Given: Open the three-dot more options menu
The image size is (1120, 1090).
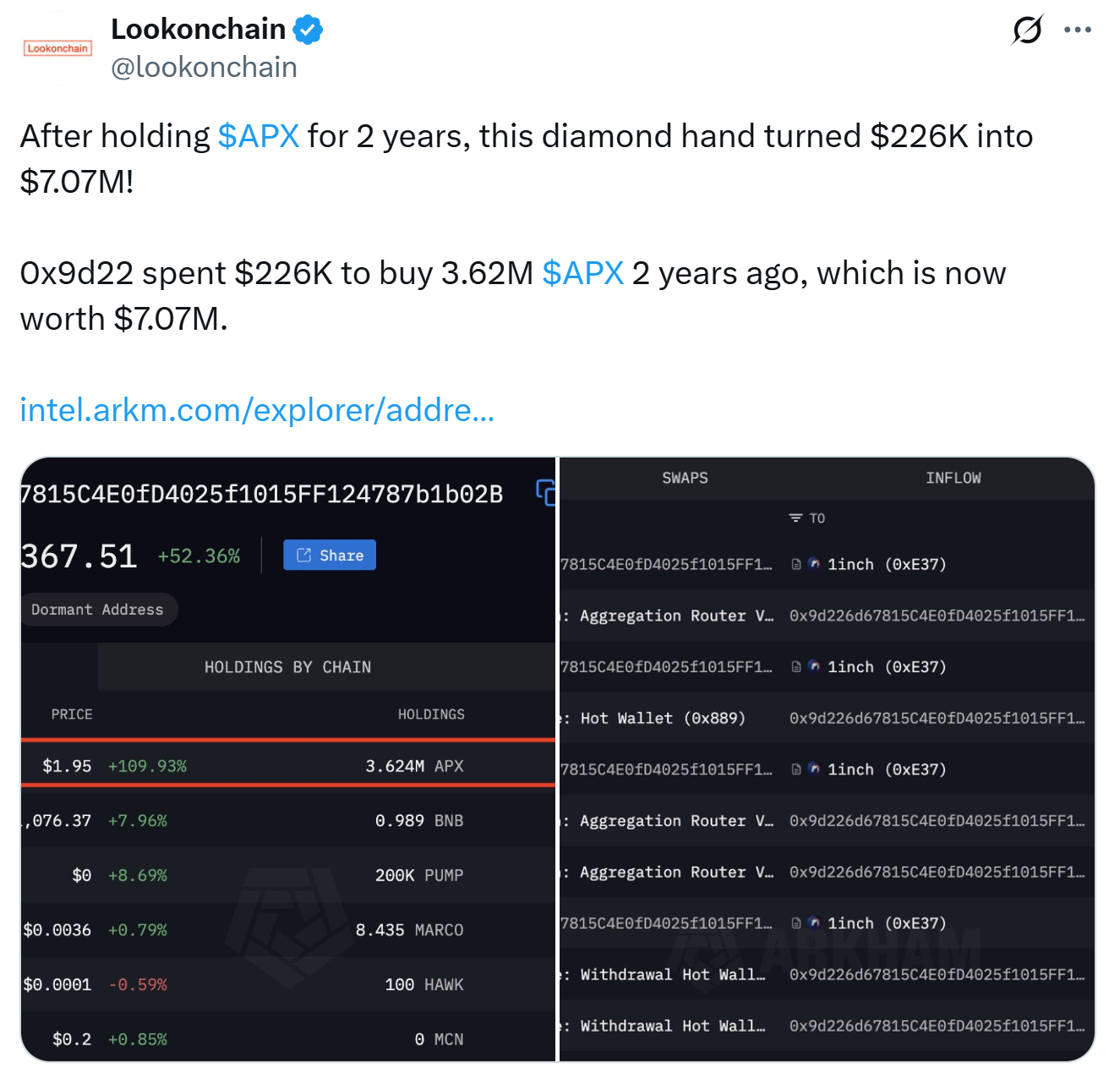Looking at the screenshot, I should click(x=1078, y=30).
